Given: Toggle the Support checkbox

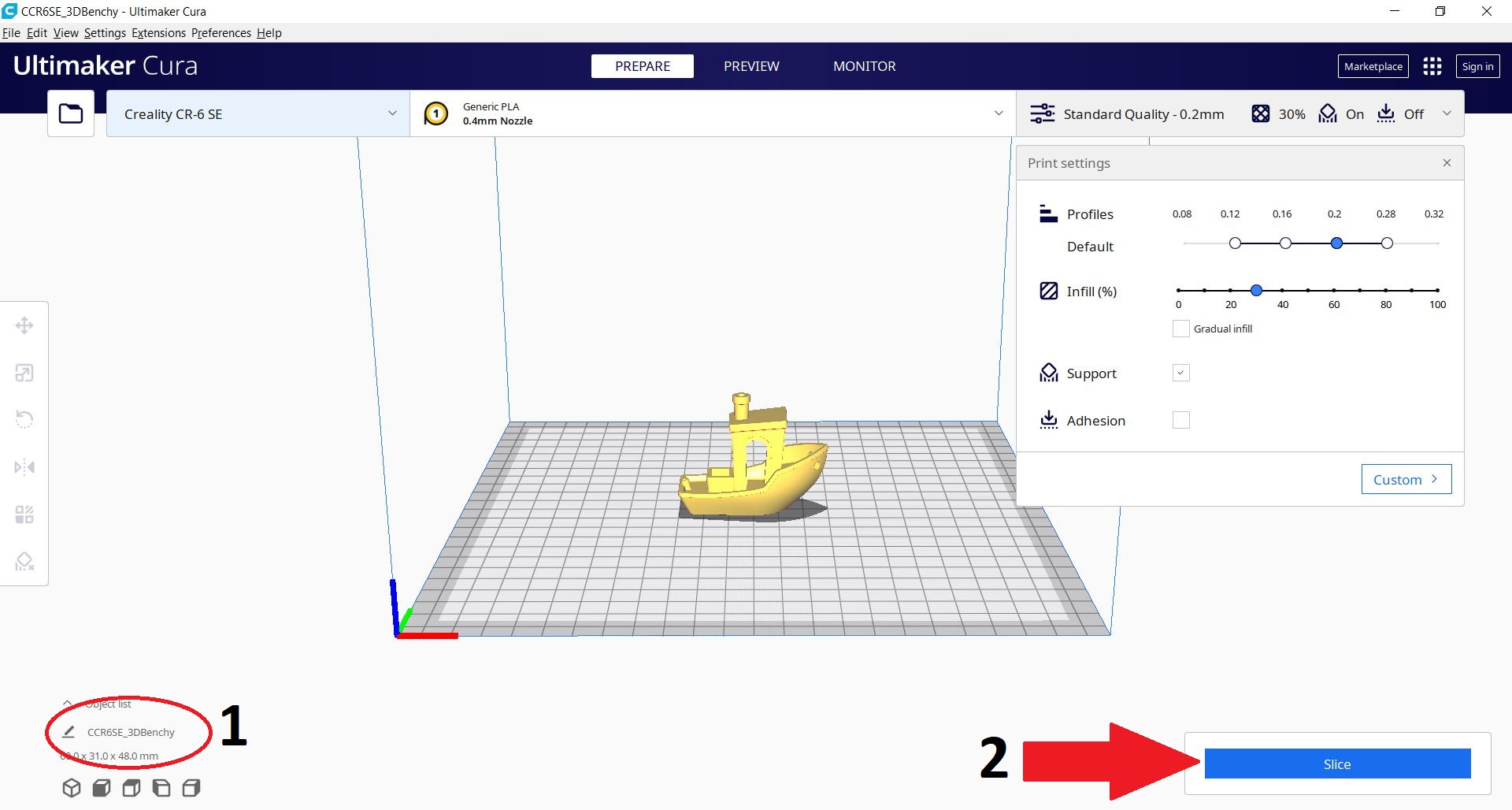Looking at the screenshot, I should pos(1180,373).
